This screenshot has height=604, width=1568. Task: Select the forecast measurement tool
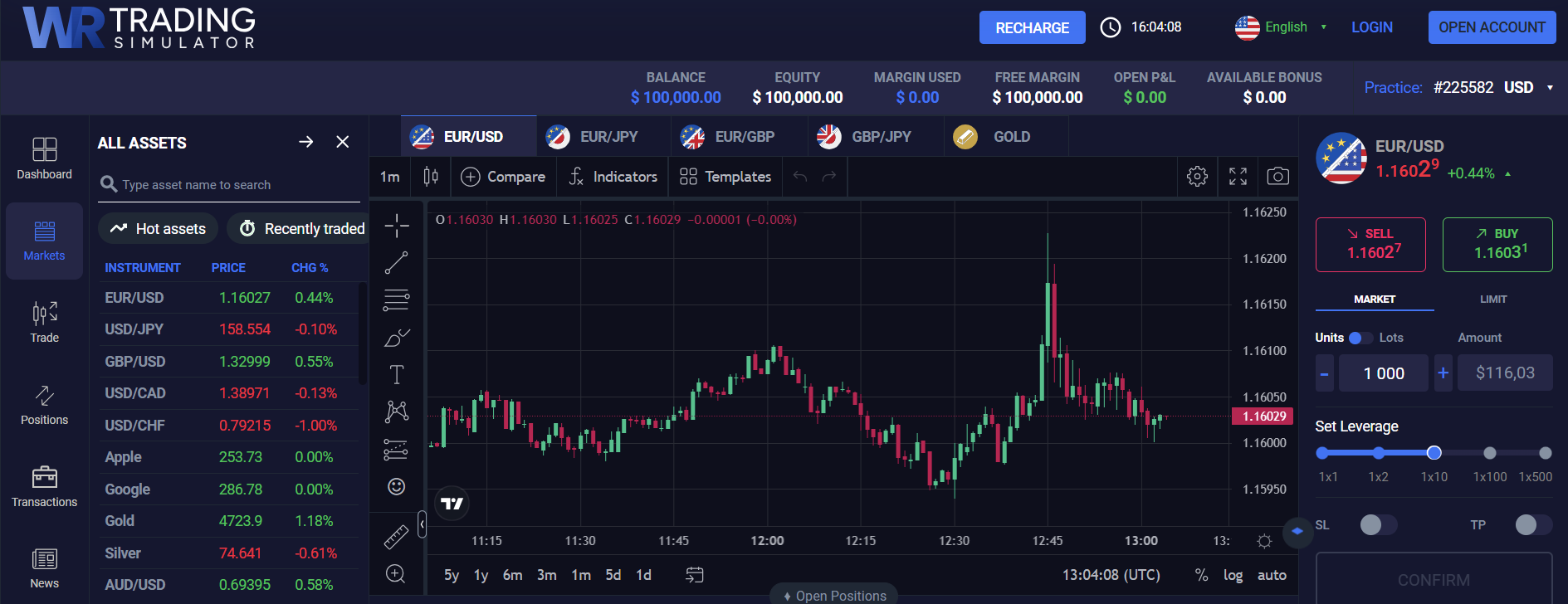(x=397, y=449)
